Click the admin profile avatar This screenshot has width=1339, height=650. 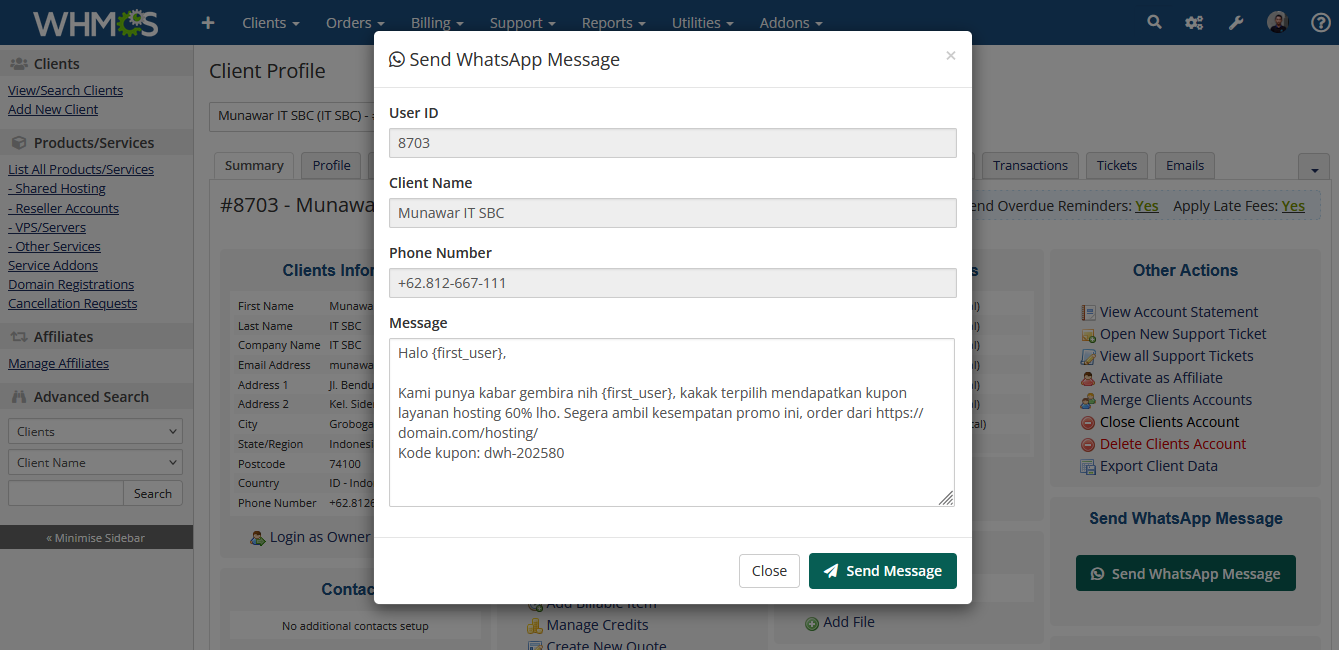tap(1277, 22)
